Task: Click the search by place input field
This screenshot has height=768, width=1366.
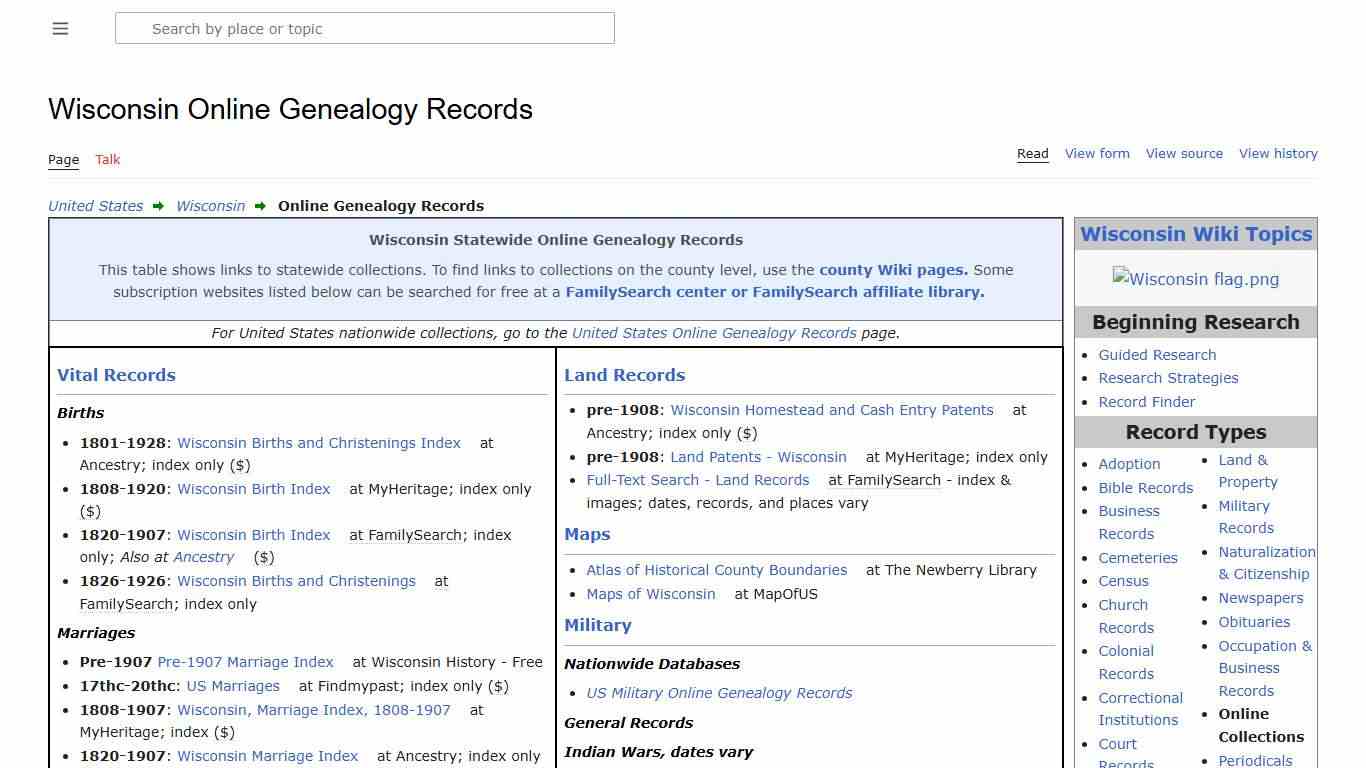Action: pyautogui.click(x=365, y=28)
